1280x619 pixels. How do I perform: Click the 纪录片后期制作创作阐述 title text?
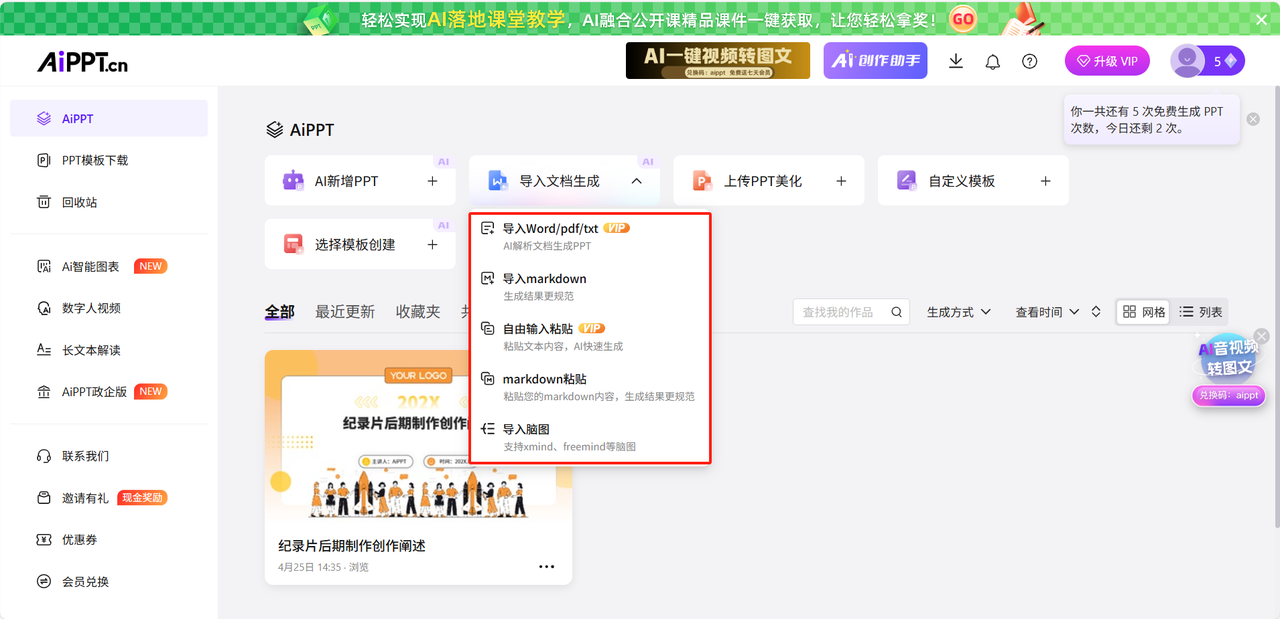coord(352,546)
